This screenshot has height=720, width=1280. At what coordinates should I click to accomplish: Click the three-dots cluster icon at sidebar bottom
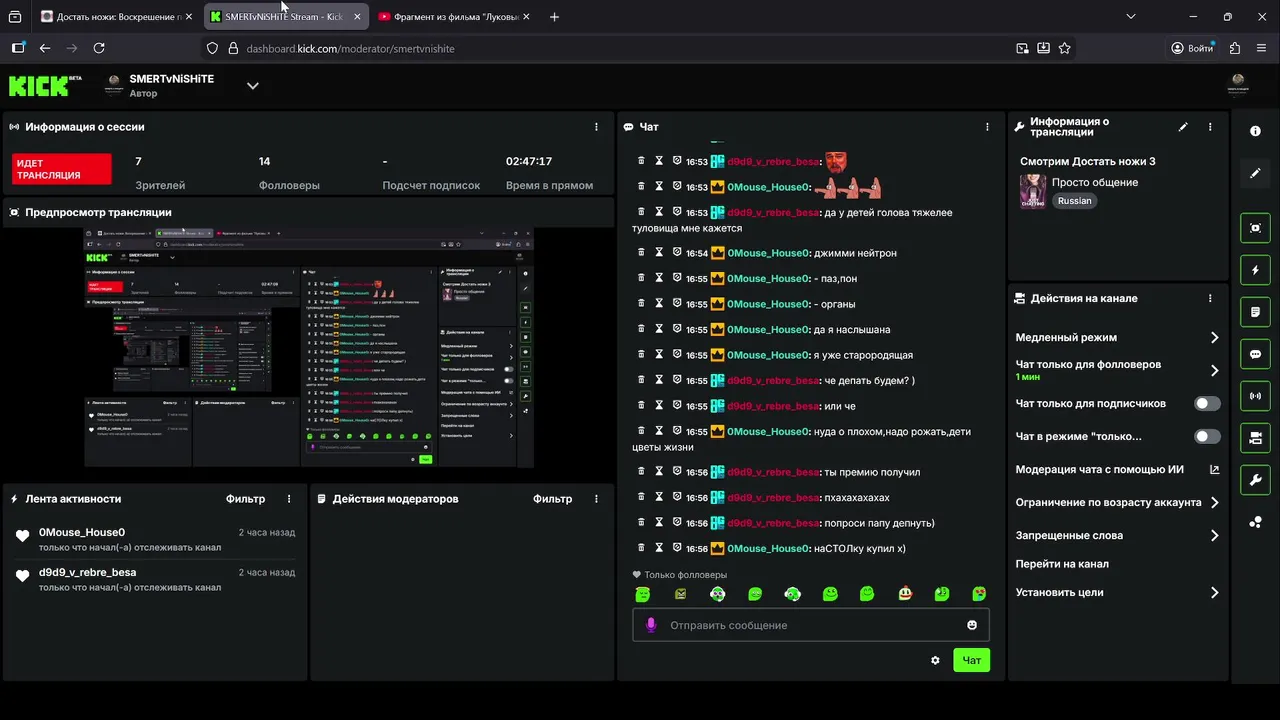[x=1255, y=522]
